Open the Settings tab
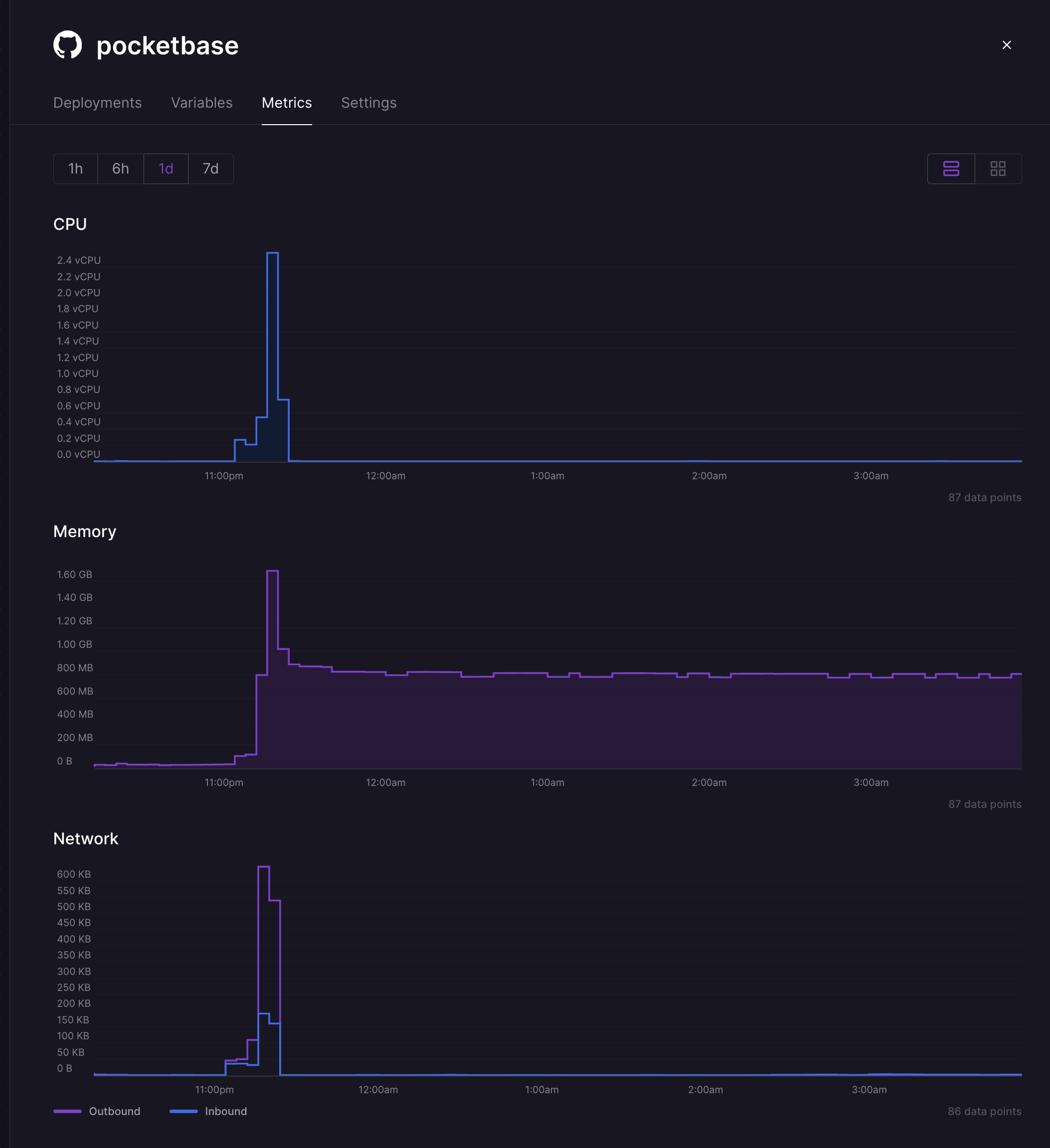Viewport: 1050px width, 1148px height. (368, 103)
